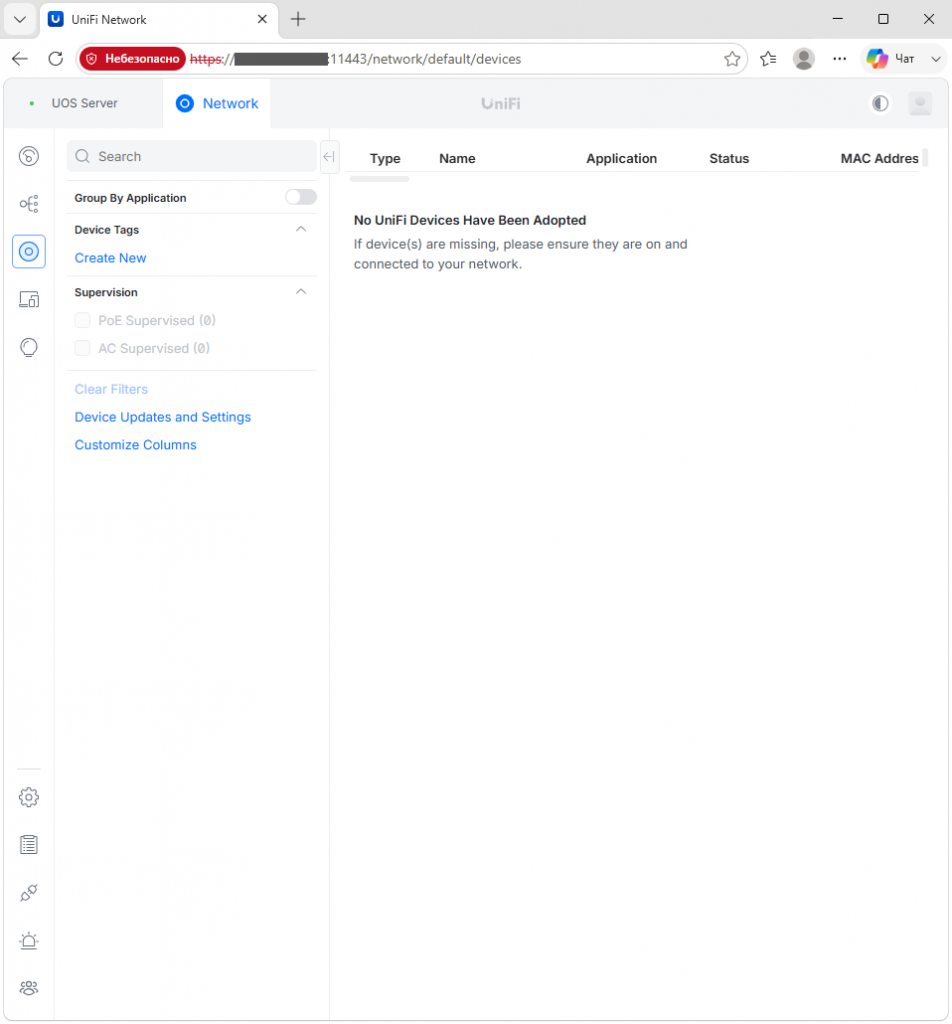Click the Небезопасно security warning badge
Screen dimensions: 952x1024
[133, 59]
